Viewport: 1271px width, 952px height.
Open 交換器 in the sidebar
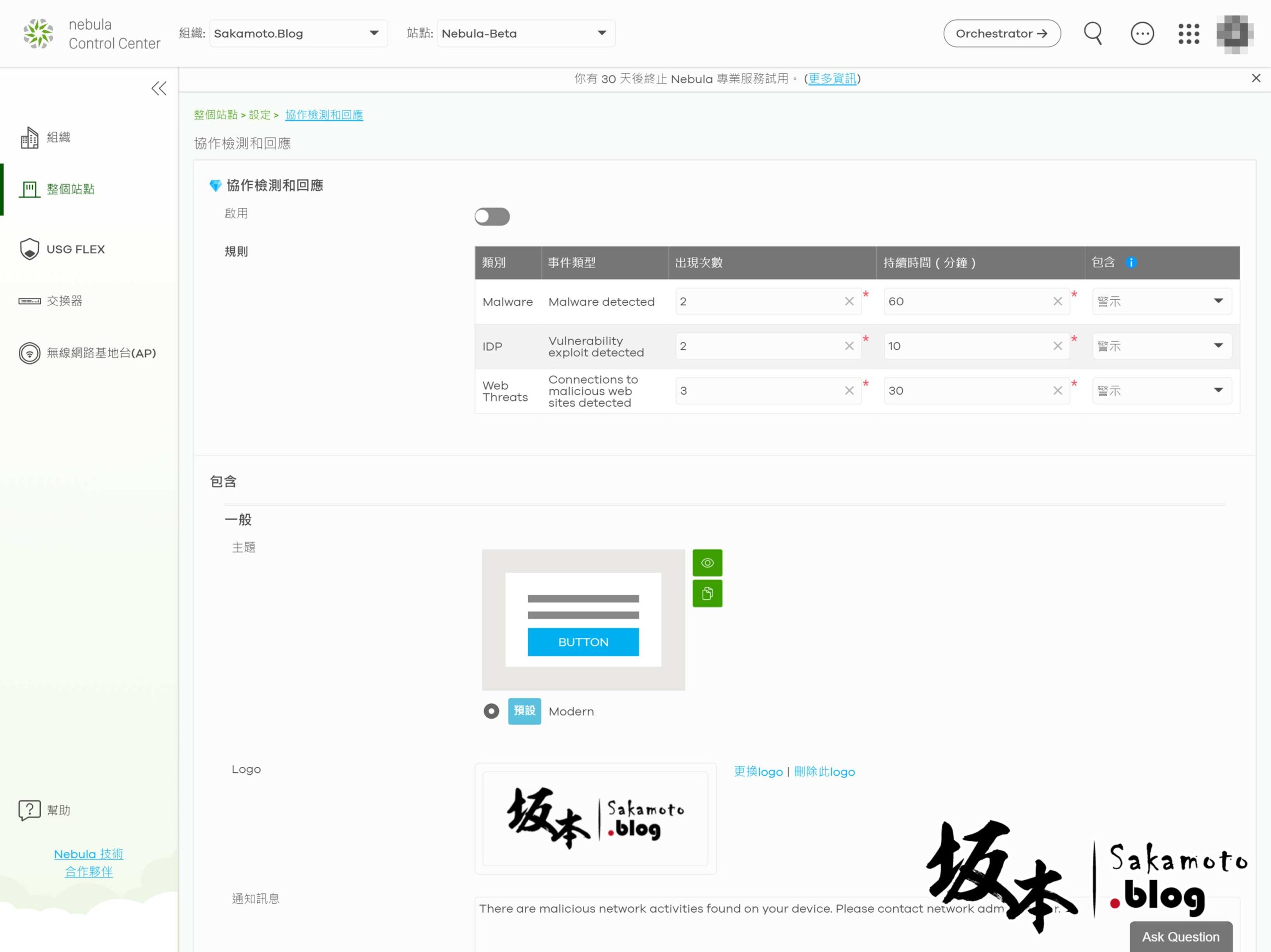click(x=65, y=301)
